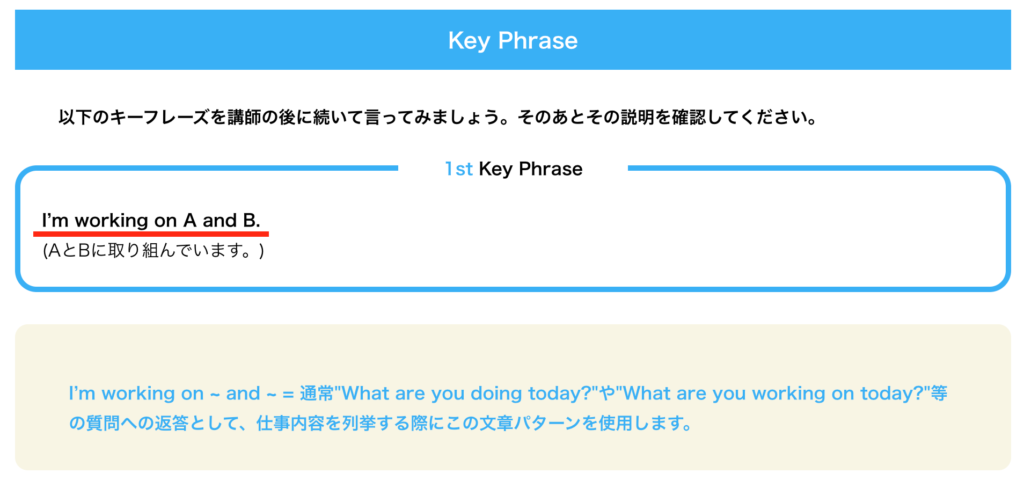Click the Japanese translation "AとBに取り組んでいます。"
The height and width of the screenshot is (495, 1024).
click(x=153, y=251)
